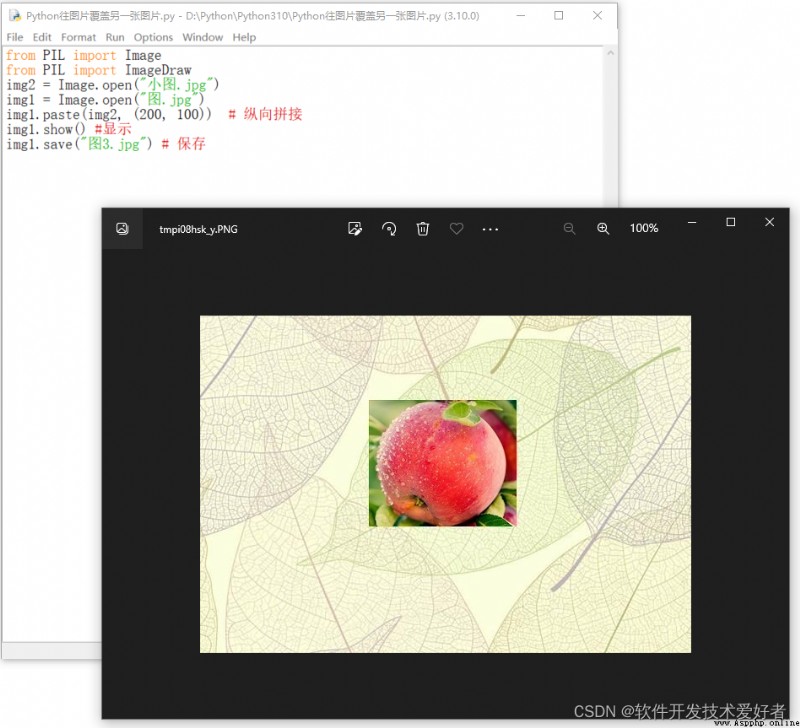Minimize the IDLE editor window

(520, 16)
